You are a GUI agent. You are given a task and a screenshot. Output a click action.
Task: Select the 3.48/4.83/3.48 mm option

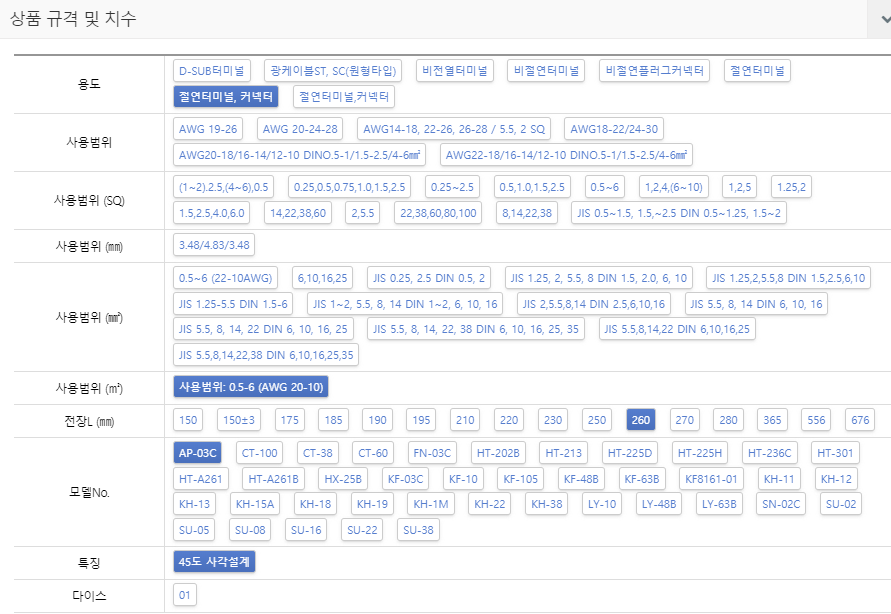pos(214,245)
